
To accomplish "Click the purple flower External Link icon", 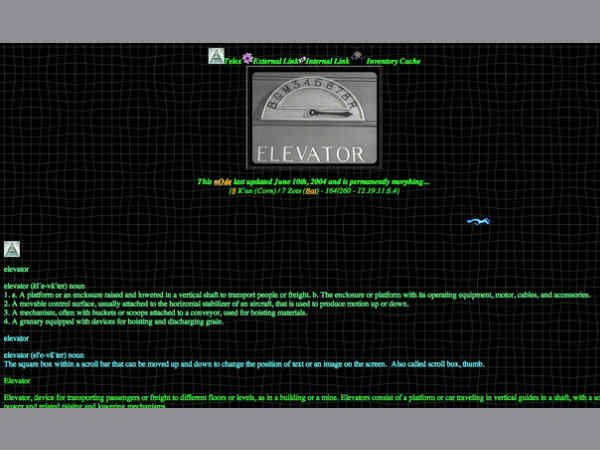I will click(247, 58).
